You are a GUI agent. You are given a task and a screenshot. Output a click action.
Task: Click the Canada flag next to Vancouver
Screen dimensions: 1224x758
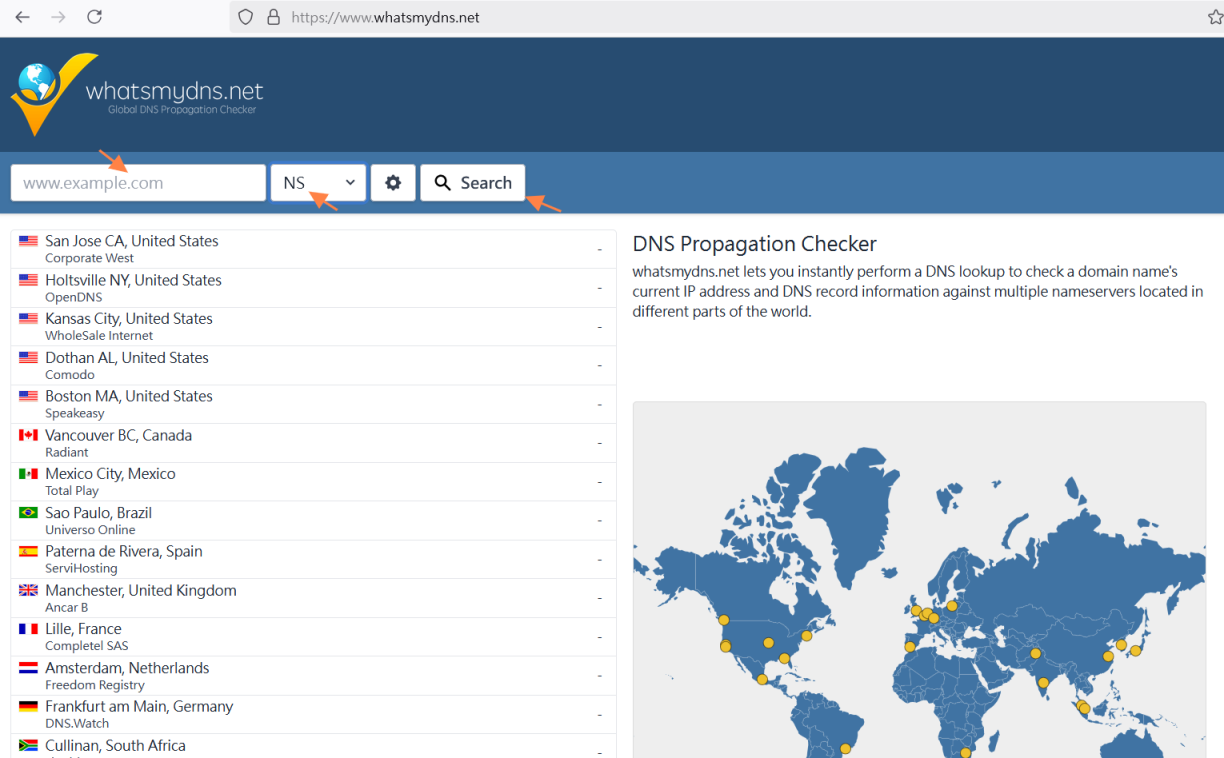point(28,436)
